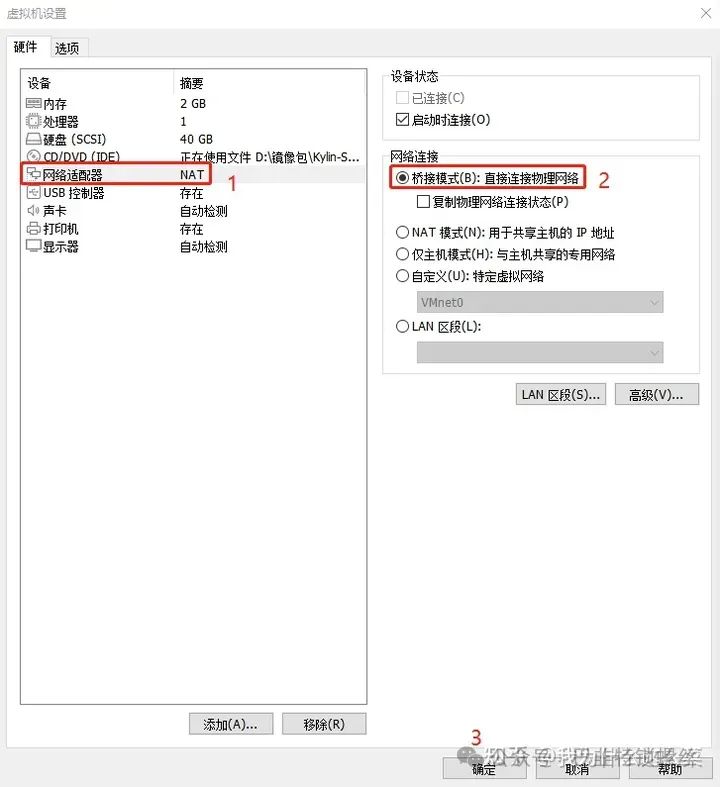Select the memory (内存) device icon
The height and width of the screenshot is (787, 720).
34,103
